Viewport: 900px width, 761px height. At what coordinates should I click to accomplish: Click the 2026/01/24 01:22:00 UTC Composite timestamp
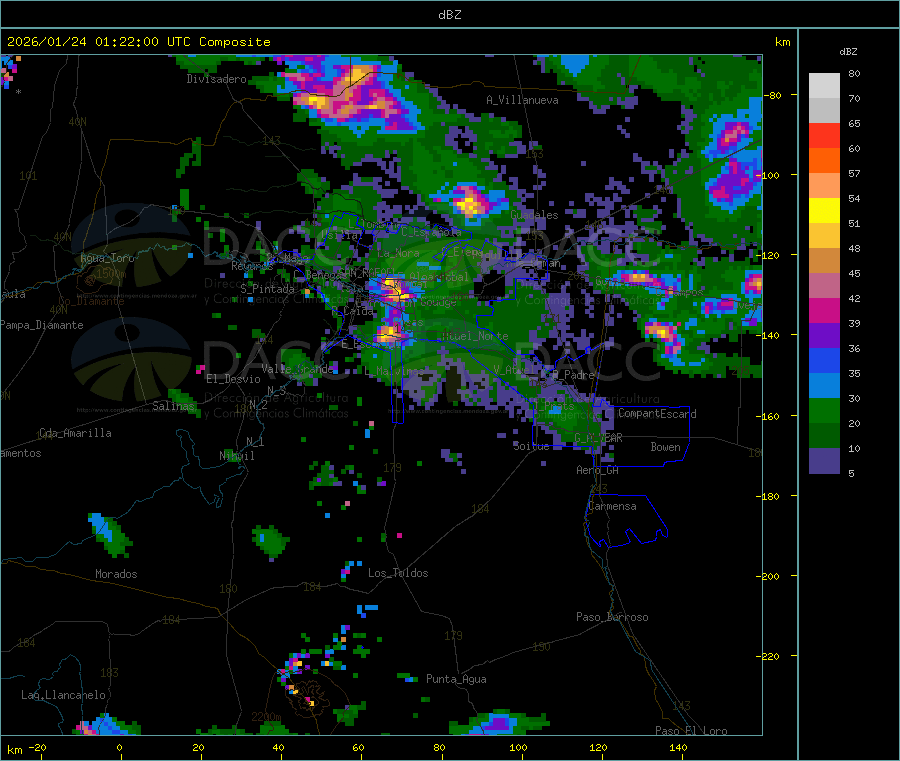(138, 42)
